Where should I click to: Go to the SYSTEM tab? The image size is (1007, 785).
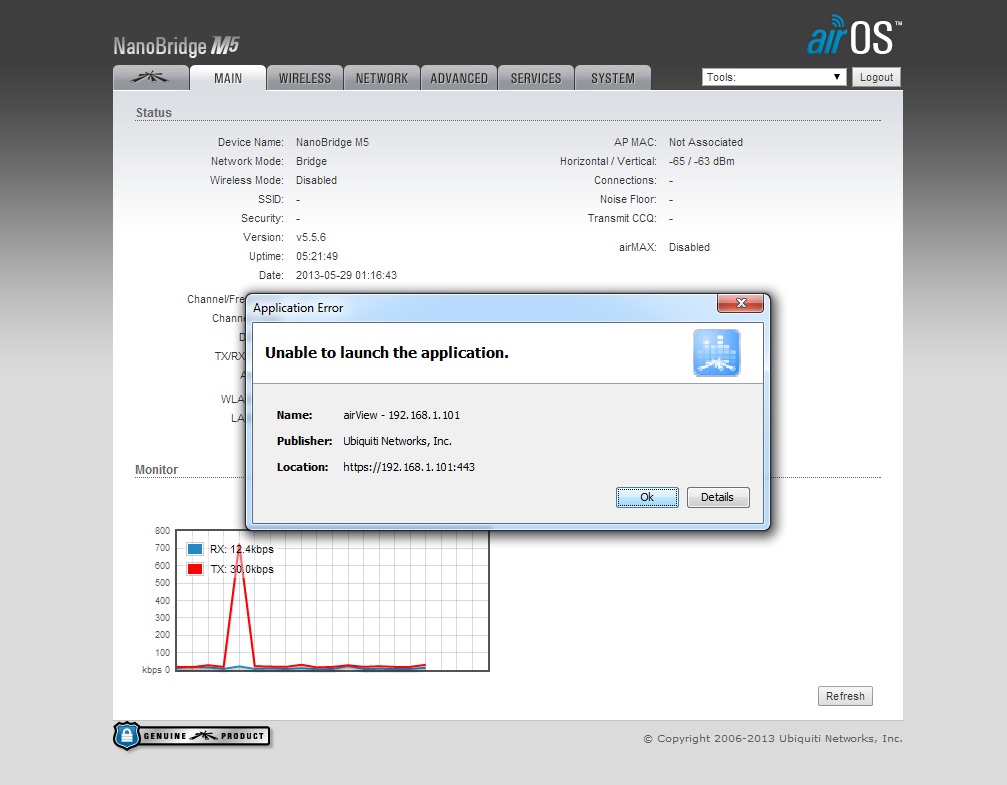coord(613,78)
